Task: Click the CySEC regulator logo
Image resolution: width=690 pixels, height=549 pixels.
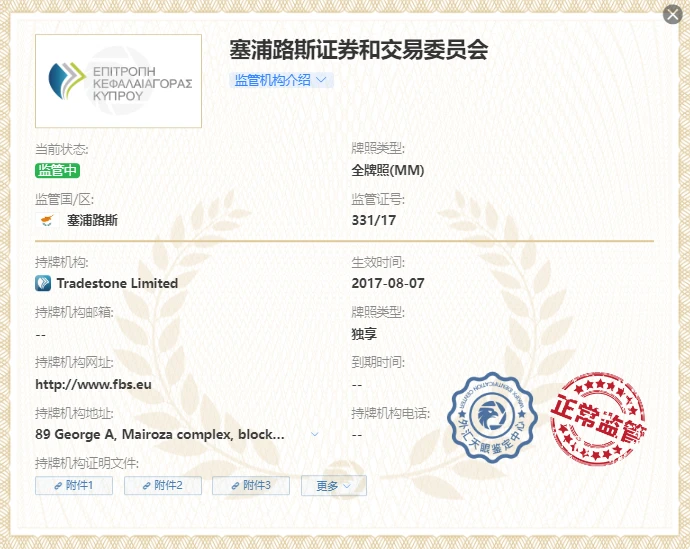Action: (118, 81)
